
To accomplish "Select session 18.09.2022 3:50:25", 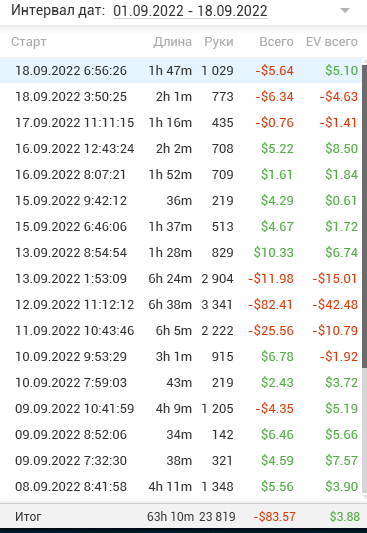I will pyautogui.click(x=181, y=97).
